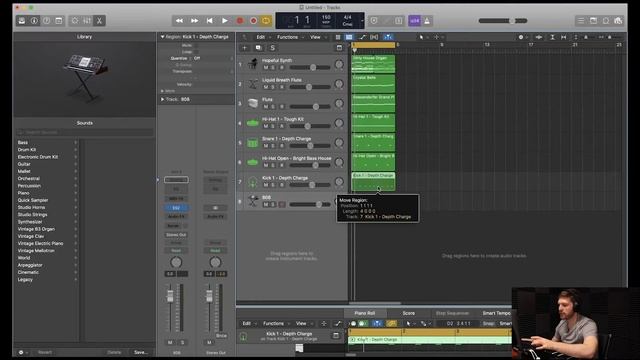Expand the Track: 808 inspector triangle
The height and width of the screenshot is (360, 640).
click(162, 99)
